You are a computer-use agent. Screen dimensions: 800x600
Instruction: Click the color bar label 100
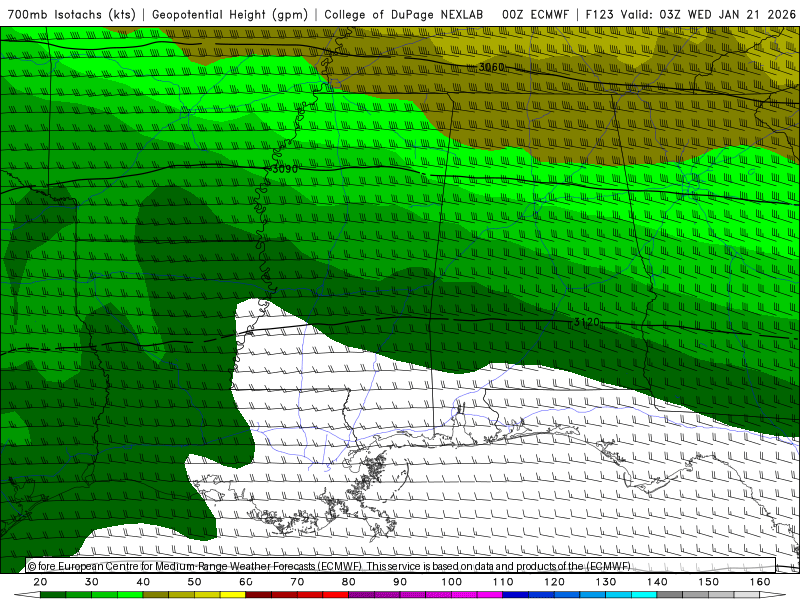pyautogui.click(x=452, y=582)
